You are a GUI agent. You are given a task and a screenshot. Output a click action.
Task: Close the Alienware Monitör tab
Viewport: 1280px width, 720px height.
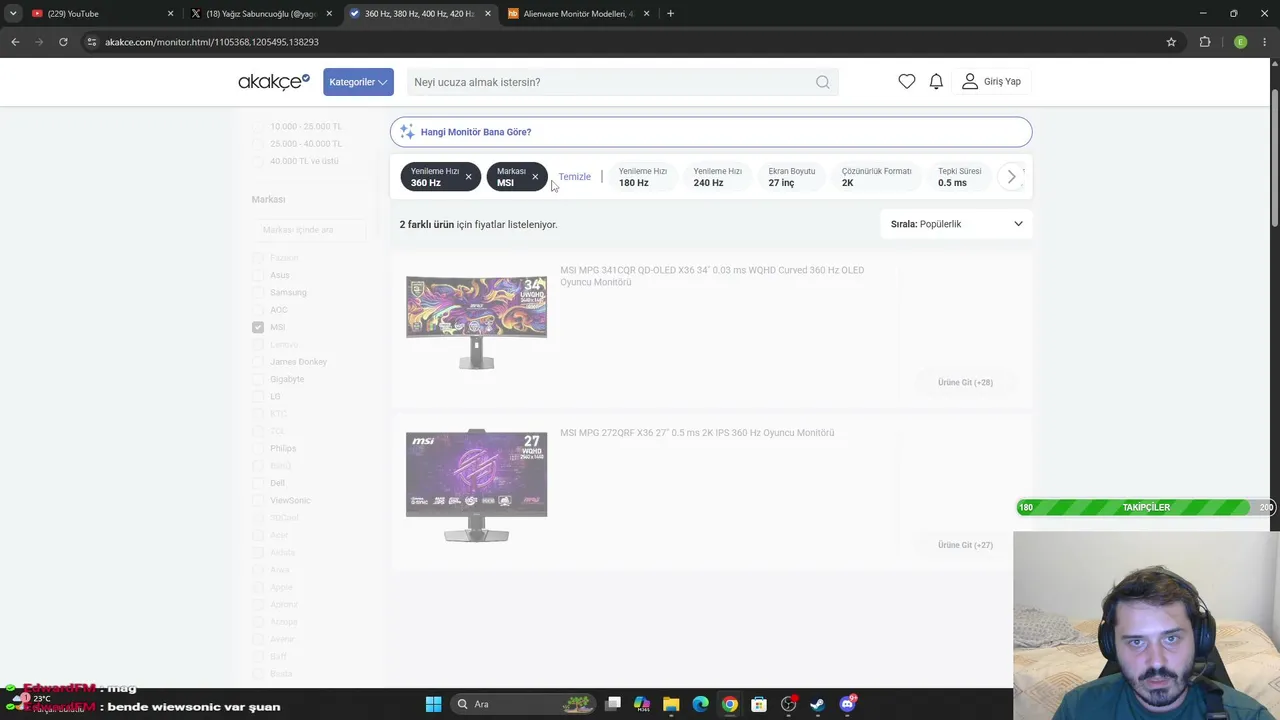pyautogui.click(x=646, y=14)
